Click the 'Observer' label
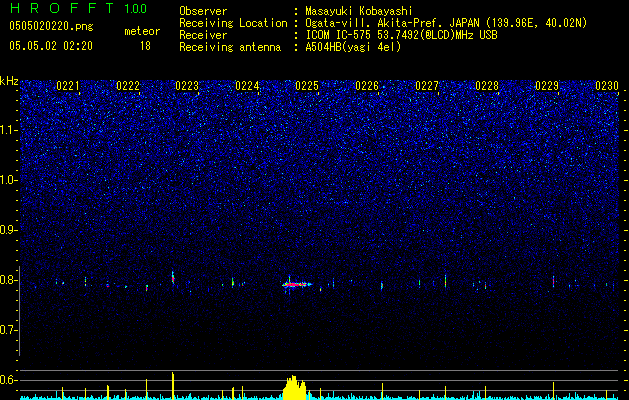 203,11
